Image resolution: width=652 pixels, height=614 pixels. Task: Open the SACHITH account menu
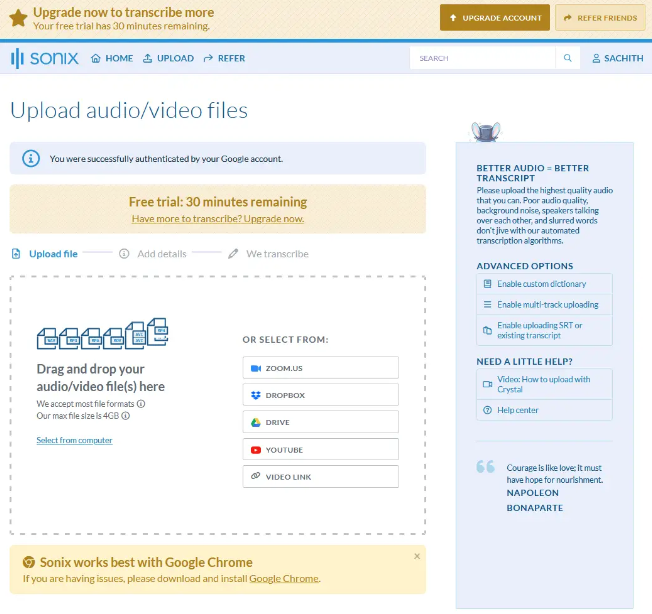click(x=618, y=58)
